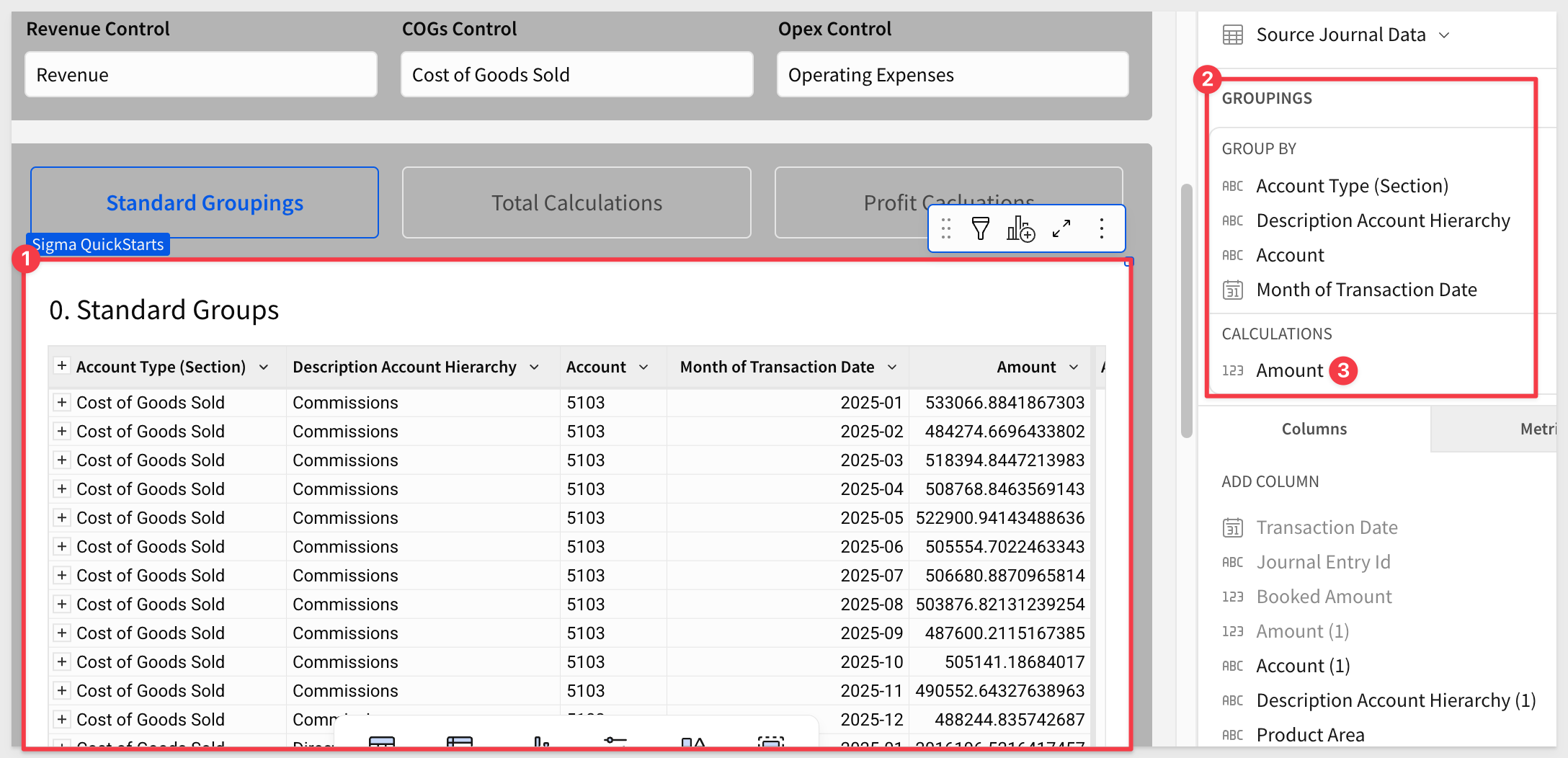Viewport: 1568px width, 758px height.
Task: Open the Columns tab in side panel
Action: [x=1314, y=429]
